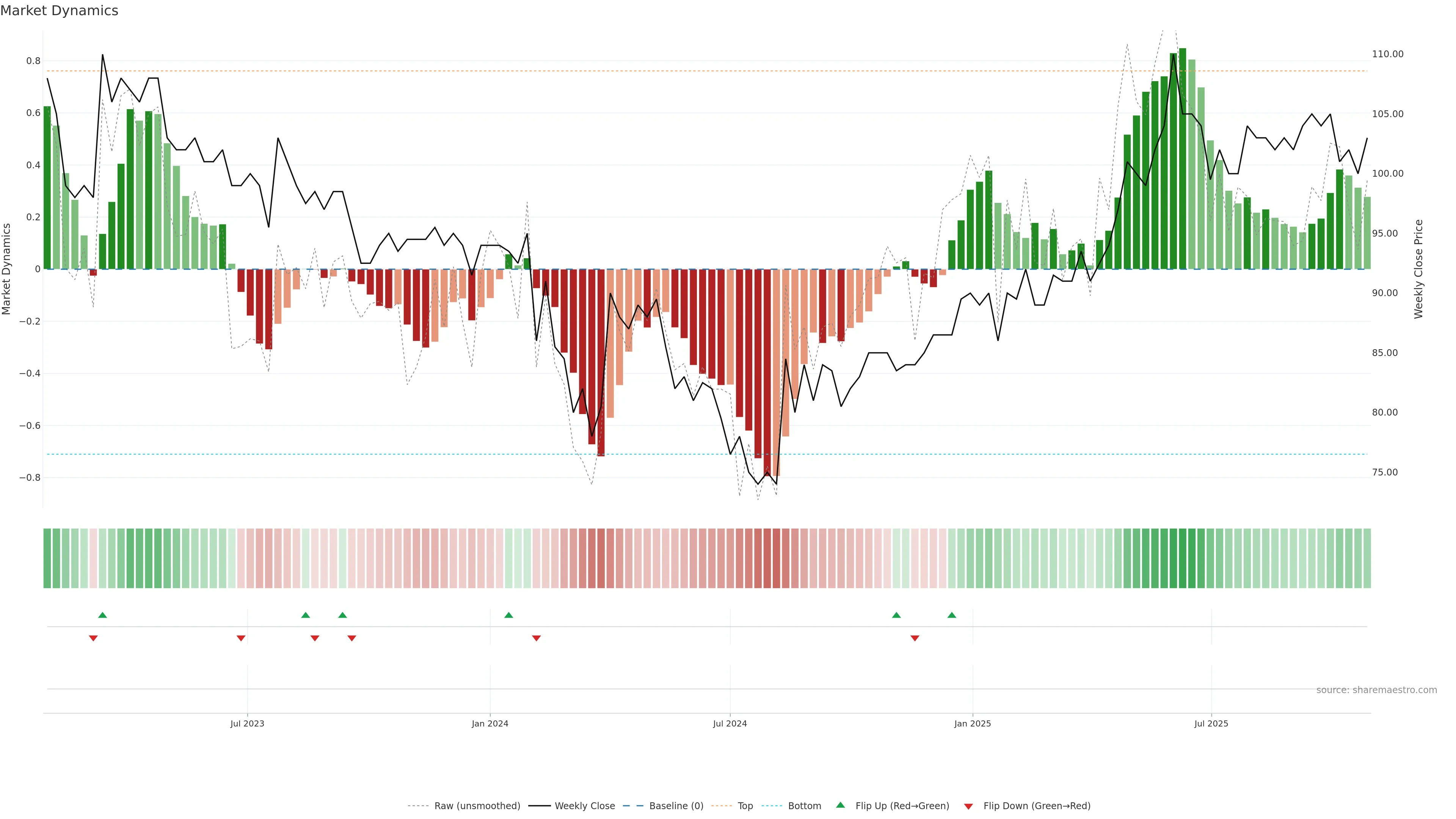This screenshot has width=1456, height=819.
Task: Click the Market Dynamics chart title
Action: click(60, 11)
